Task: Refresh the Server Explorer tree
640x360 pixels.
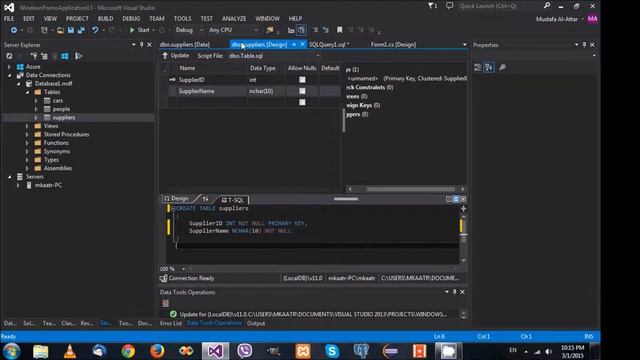Action: point(9,56)
